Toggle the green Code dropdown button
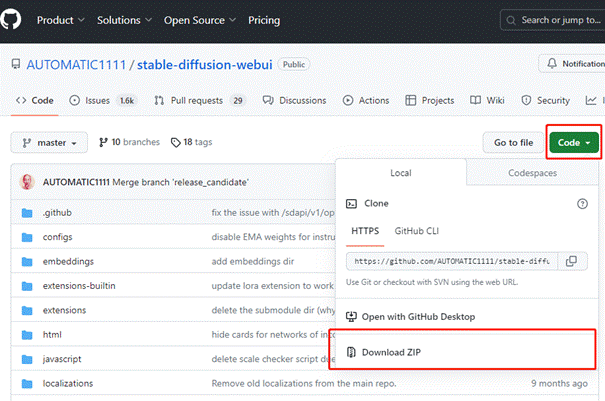 [x=573, y=143]
